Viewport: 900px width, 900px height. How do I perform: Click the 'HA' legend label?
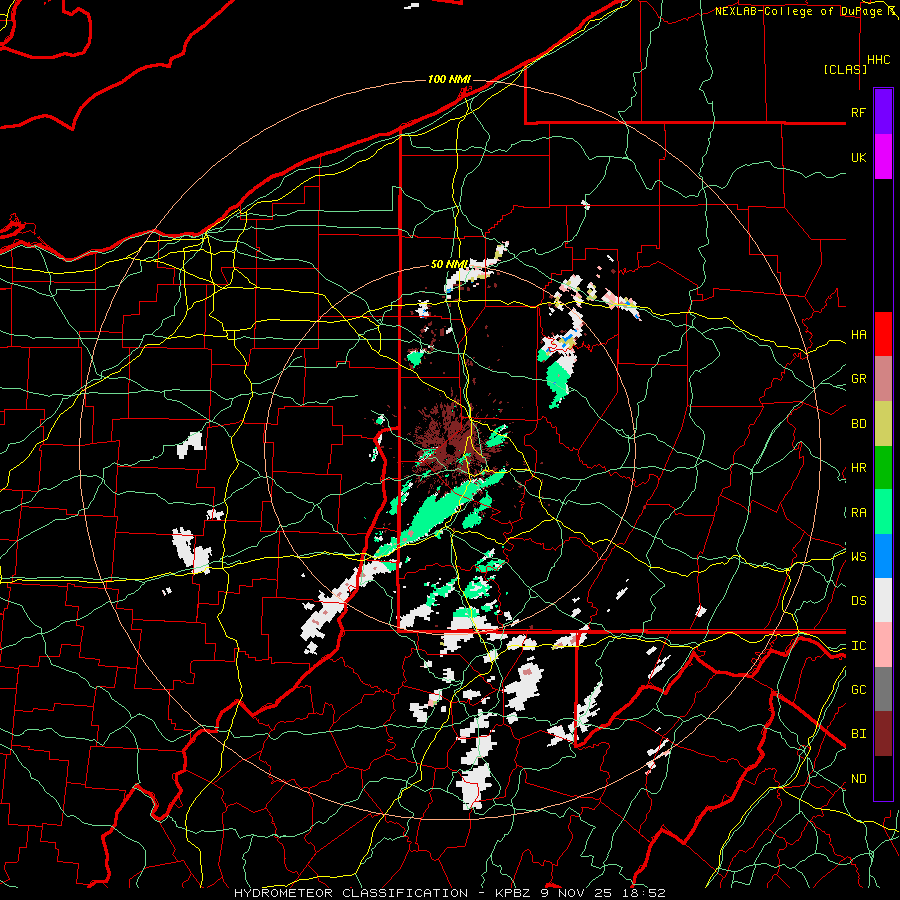858,335
